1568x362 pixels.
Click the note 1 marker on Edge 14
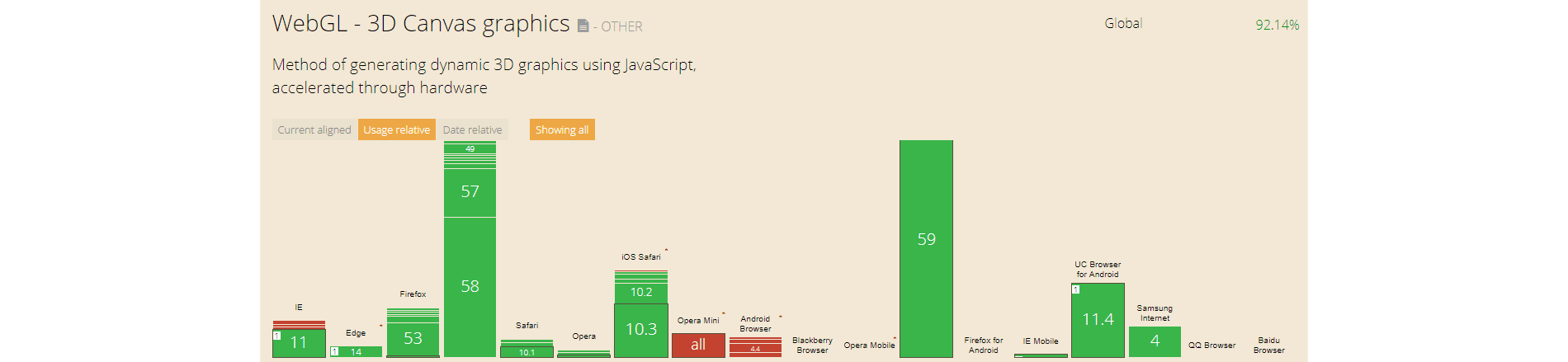coord(335,351)
